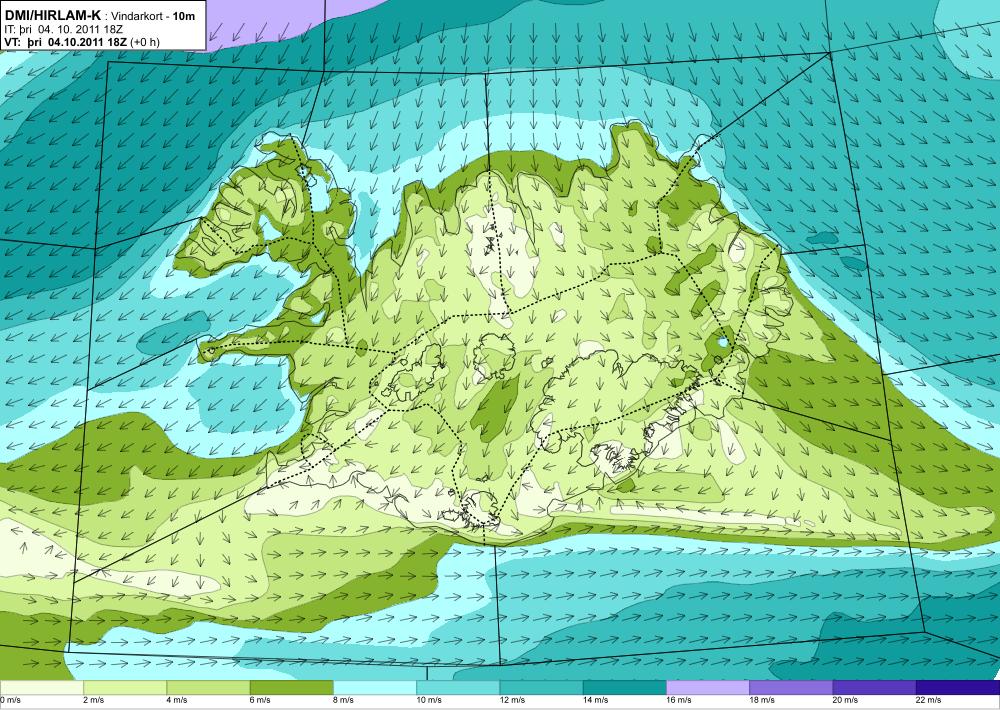Click the dark green 6–8 m/s legend swatch
This screenshot has width=1000, height=710.
(x=291, y=688)
